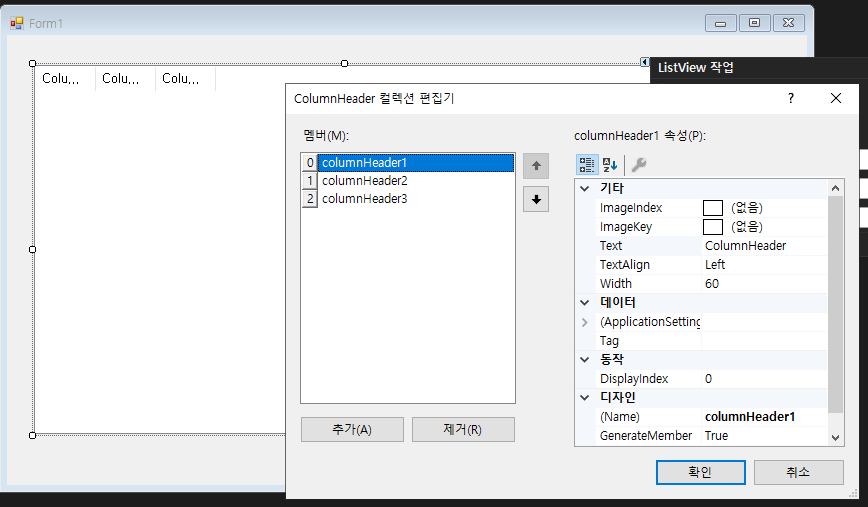Click the GenerateMember property label
Image resolution: width=868 pixels, height=507 pixels.
pyautogui.click(x=646, y=436)
